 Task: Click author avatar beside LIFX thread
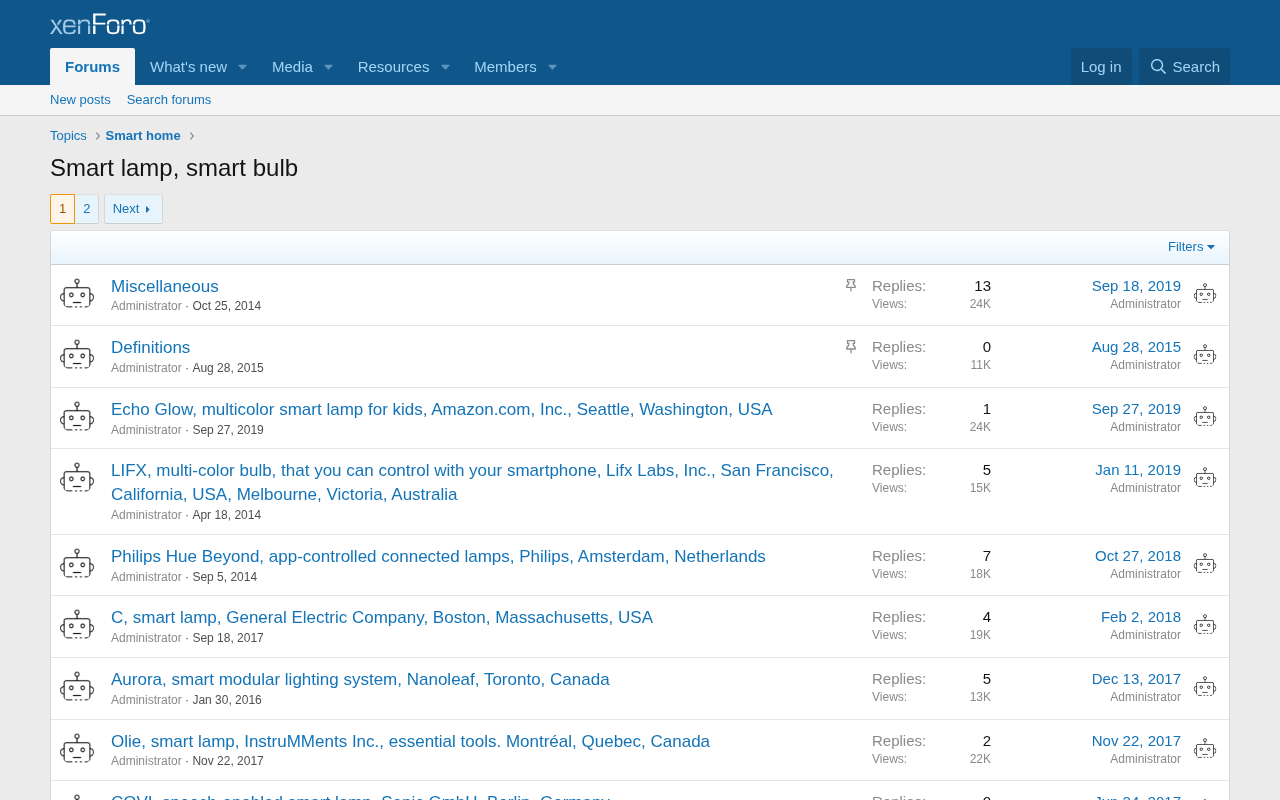(x=77, y=479)
